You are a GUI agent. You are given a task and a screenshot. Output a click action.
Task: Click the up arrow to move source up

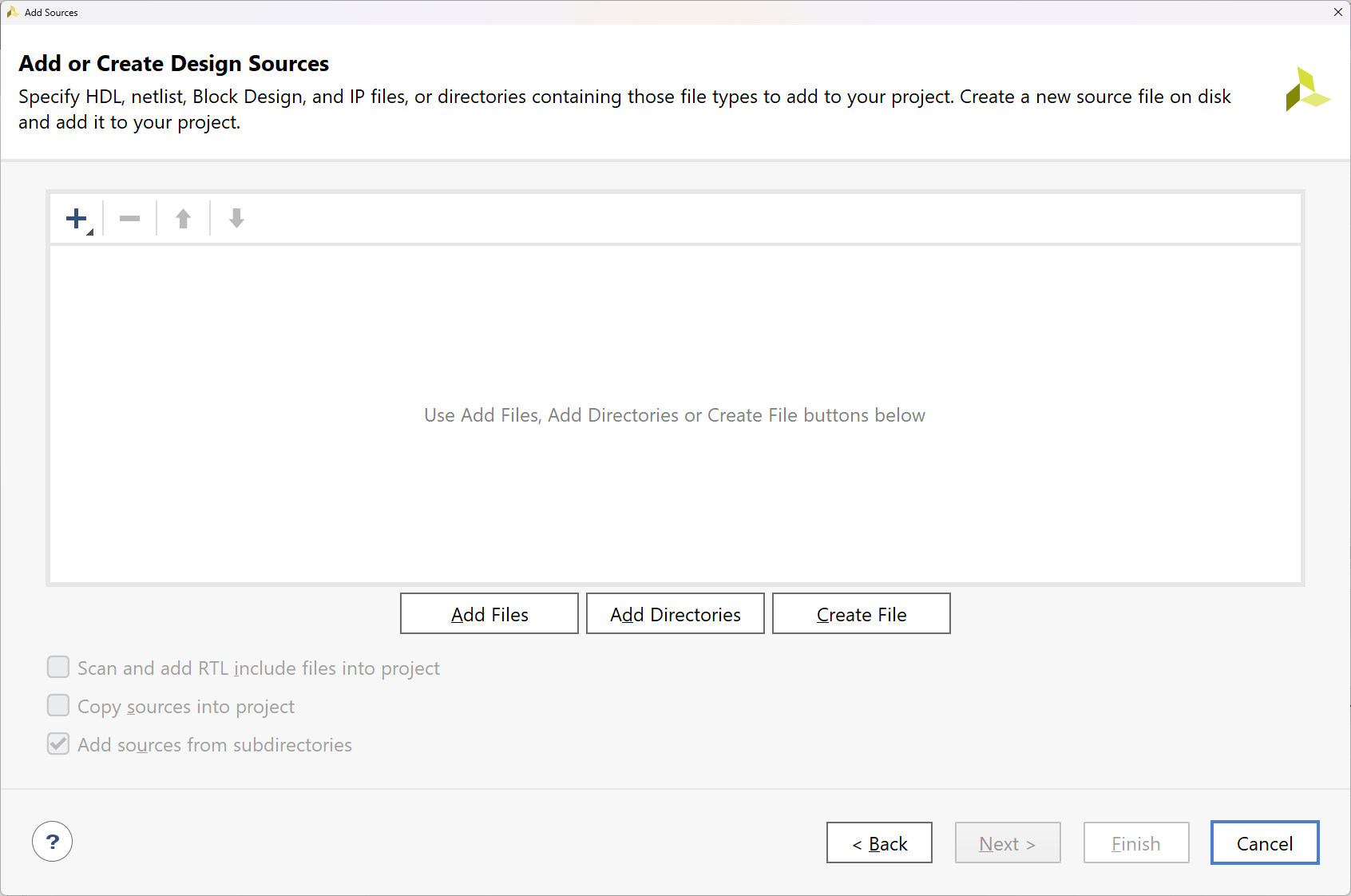182,217
